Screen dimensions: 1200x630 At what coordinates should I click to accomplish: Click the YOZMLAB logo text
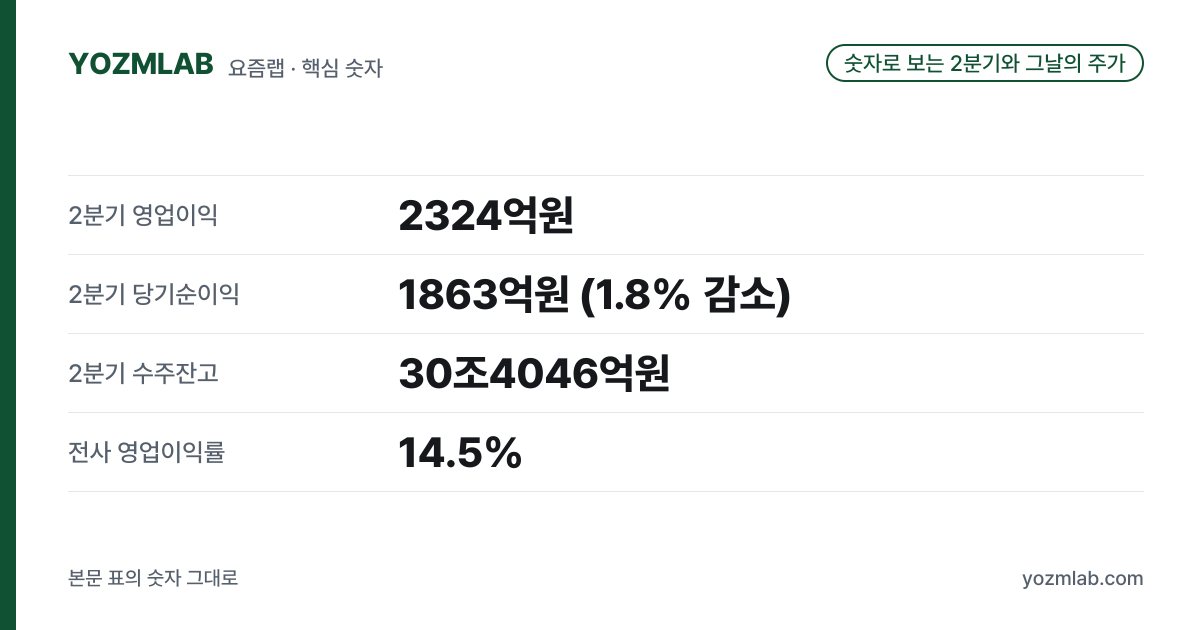141,64
